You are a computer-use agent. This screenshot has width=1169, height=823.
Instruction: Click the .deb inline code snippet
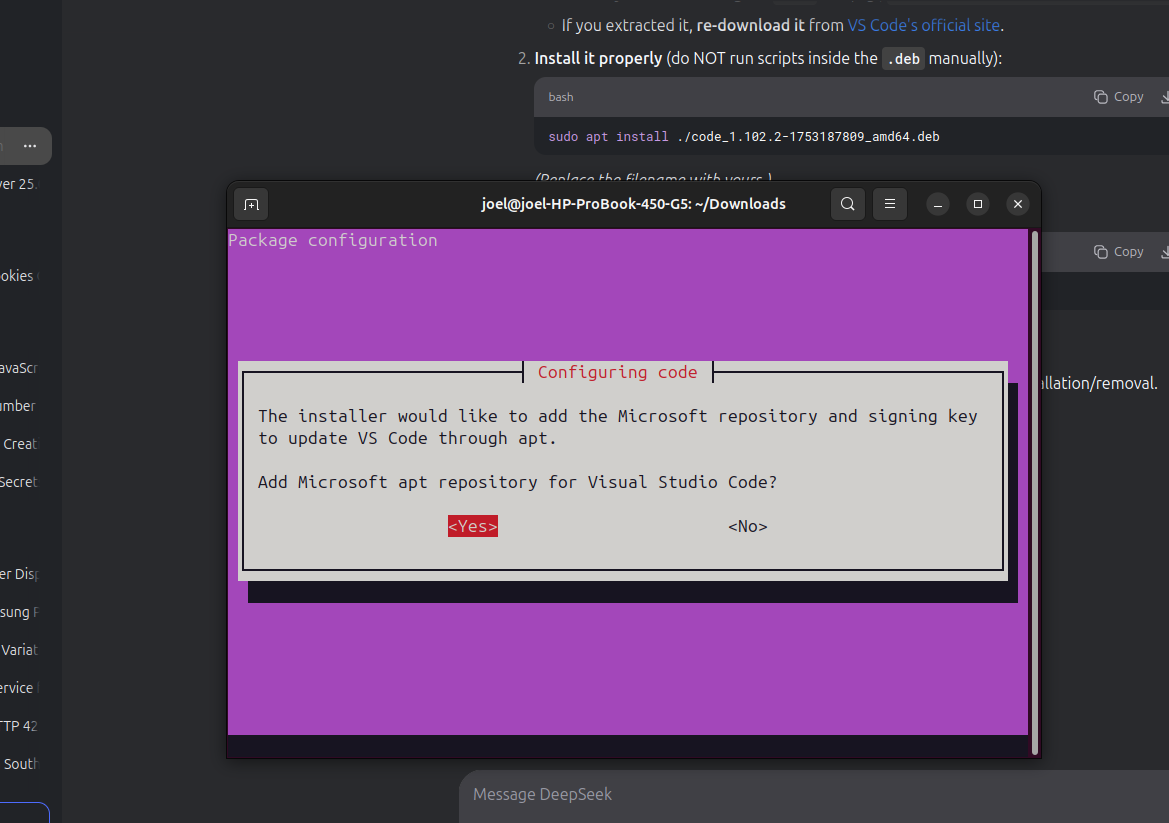point(904,59)
